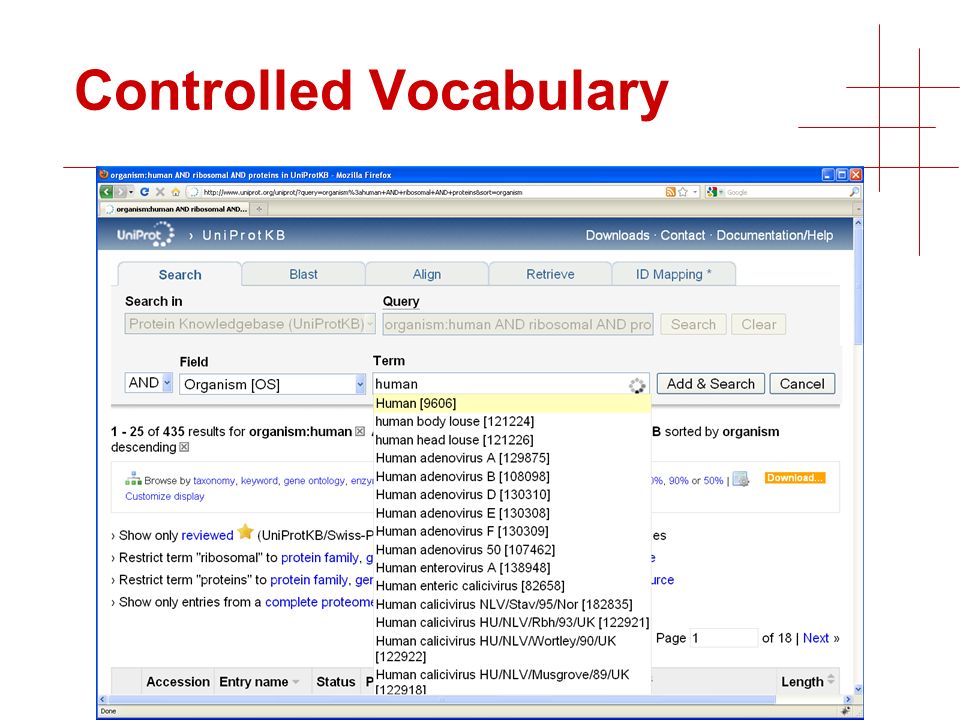Select human head louse [121226] suggestion

point(511,440)
